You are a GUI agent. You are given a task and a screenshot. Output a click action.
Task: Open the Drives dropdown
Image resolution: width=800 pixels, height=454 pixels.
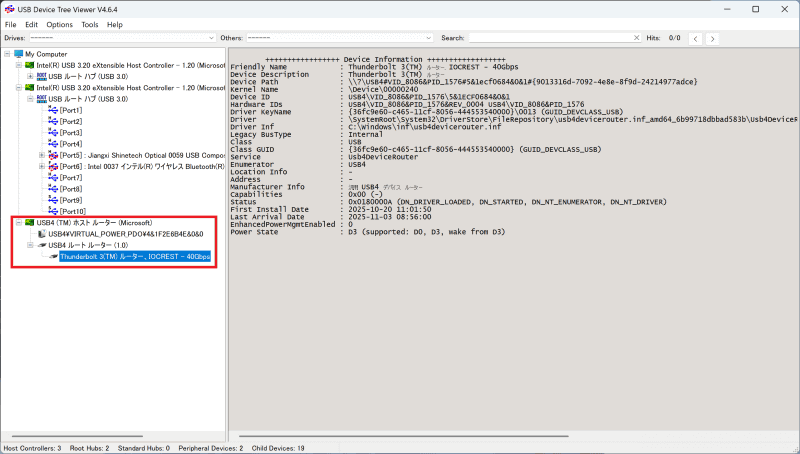point(122,38)
